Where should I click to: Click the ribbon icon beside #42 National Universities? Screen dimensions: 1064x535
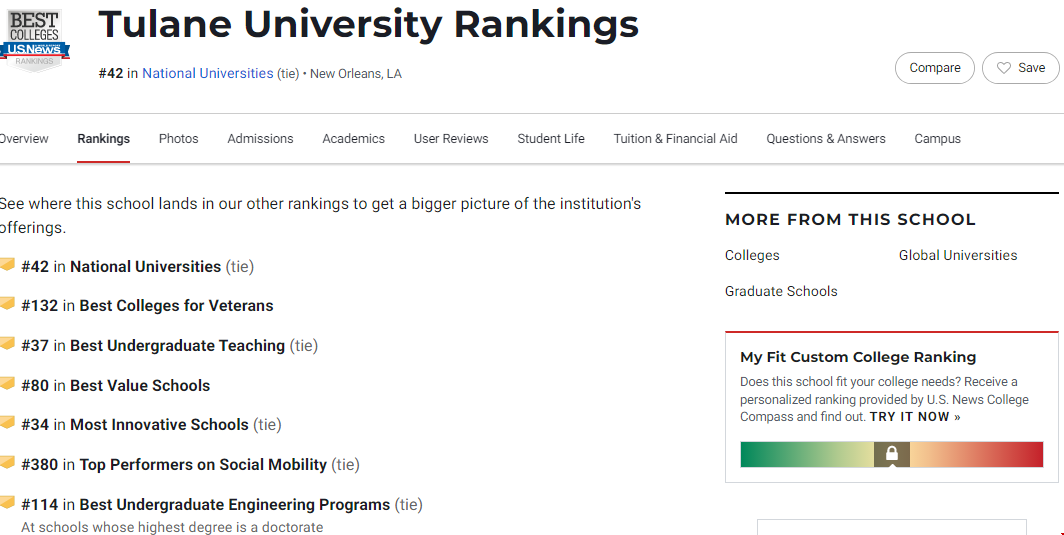click(7, 265)
